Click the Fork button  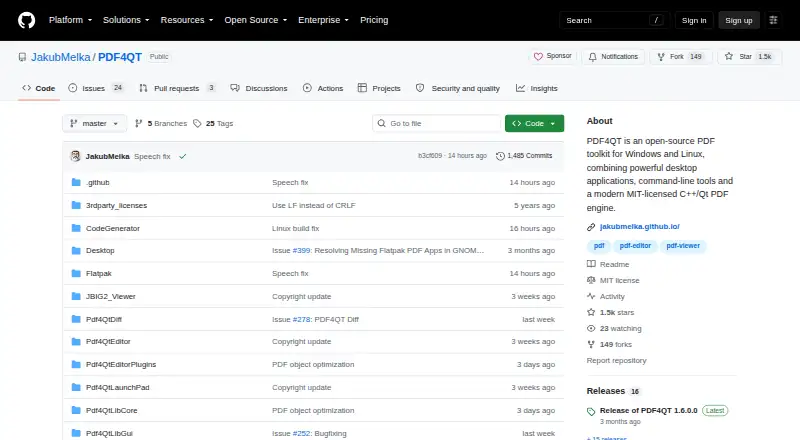click(681, 57)
